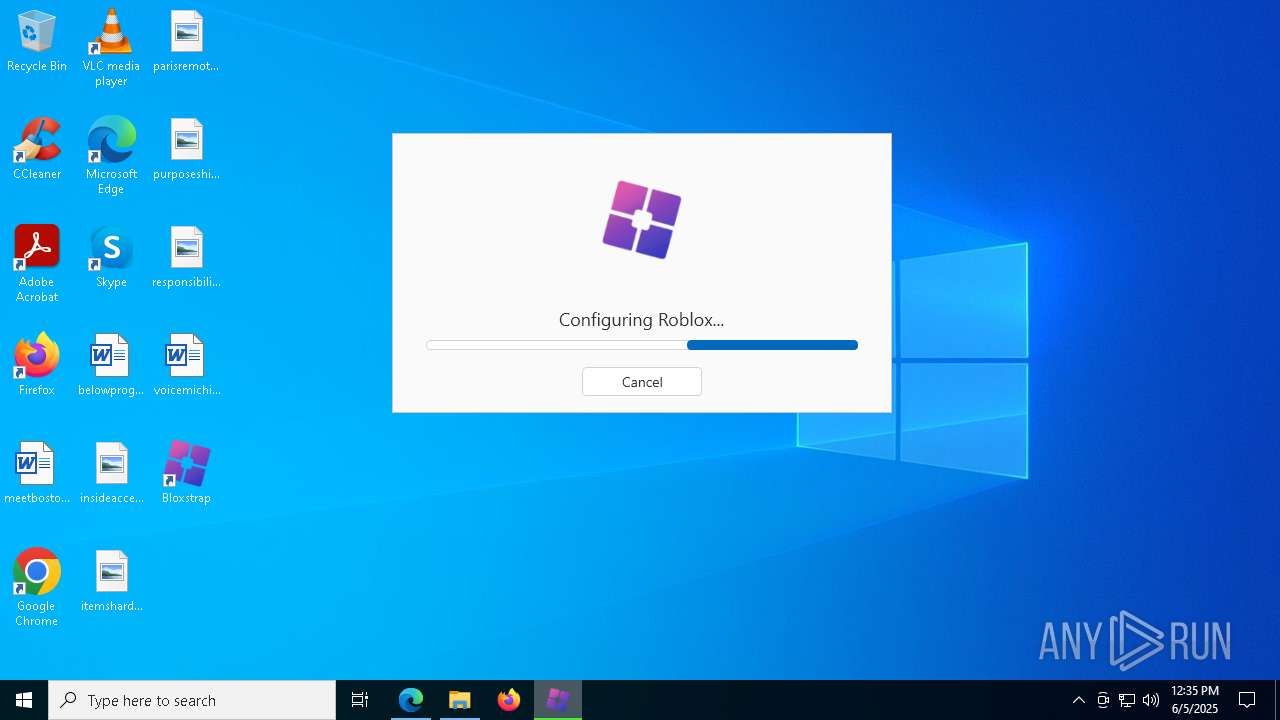Open Microsoft Edge from the taskbar
The width and height of the screenshot is (1280, 720).
[411, 700]
